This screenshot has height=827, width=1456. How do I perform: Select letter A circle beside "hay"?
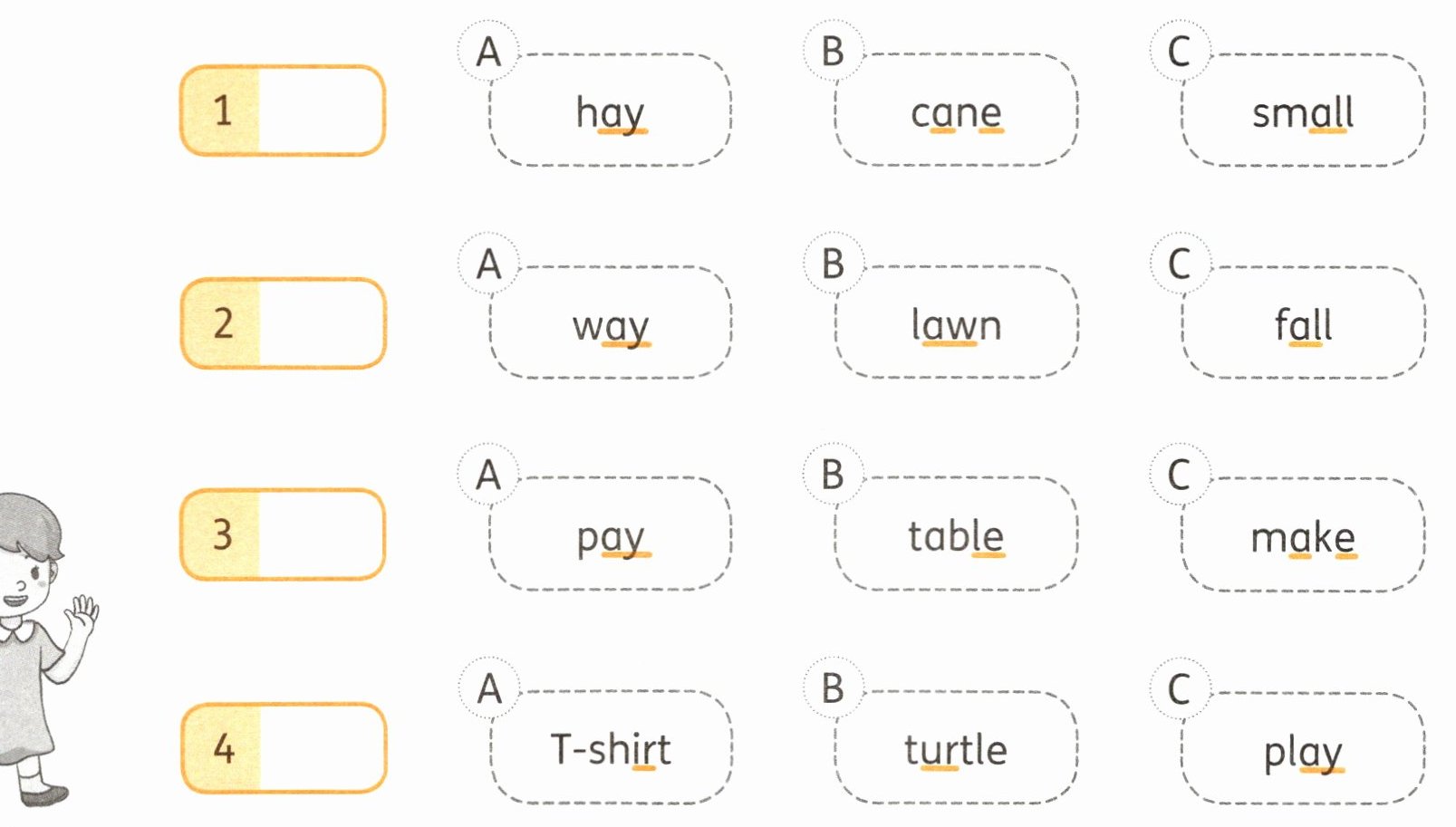[488, 52]
